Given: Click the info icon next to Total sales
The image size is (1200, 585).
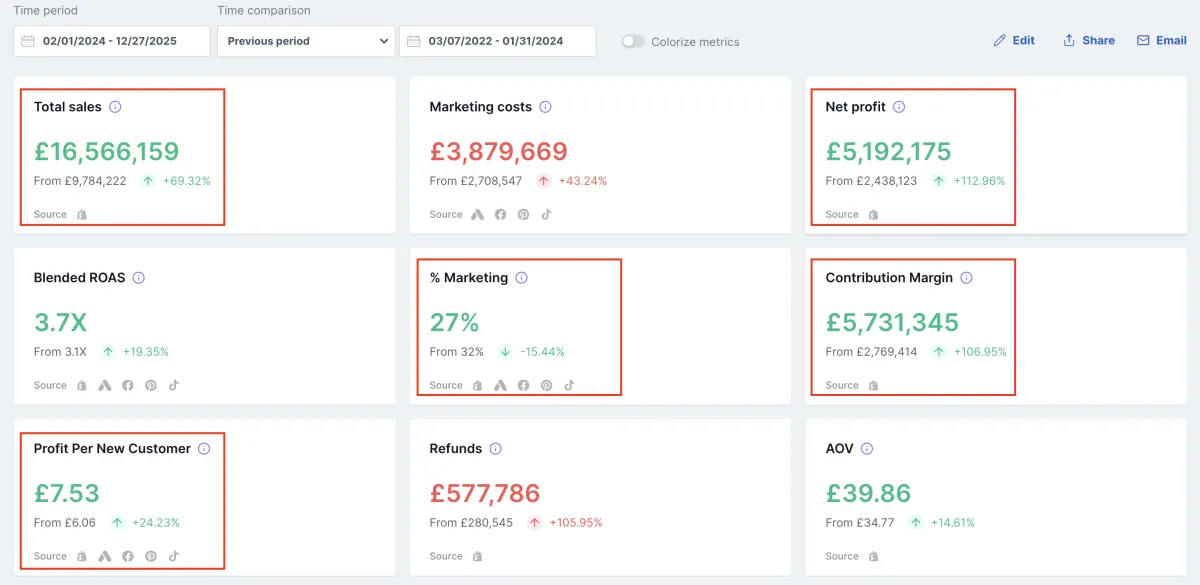Looking at the screenshot, I should [x=115, y=107].
